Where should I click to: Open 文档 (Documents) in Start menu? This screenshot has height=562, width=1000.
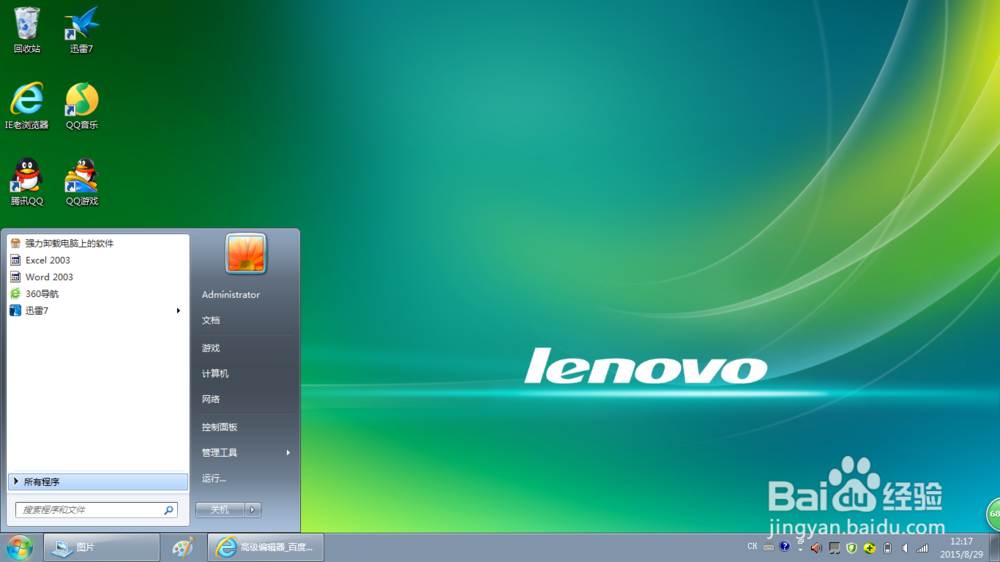tap(210, 320)
